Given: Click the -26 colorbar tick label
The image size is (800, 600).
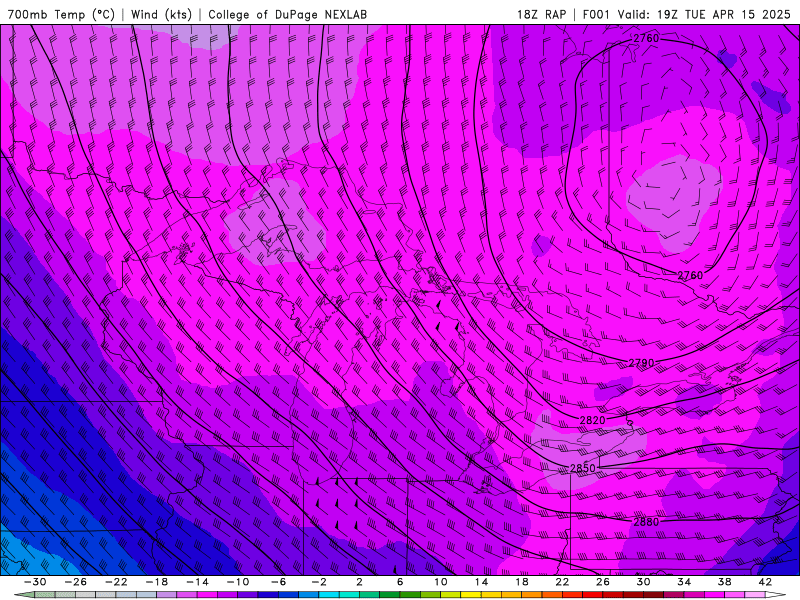Looking at the screenshot, I should click(76, 582).
